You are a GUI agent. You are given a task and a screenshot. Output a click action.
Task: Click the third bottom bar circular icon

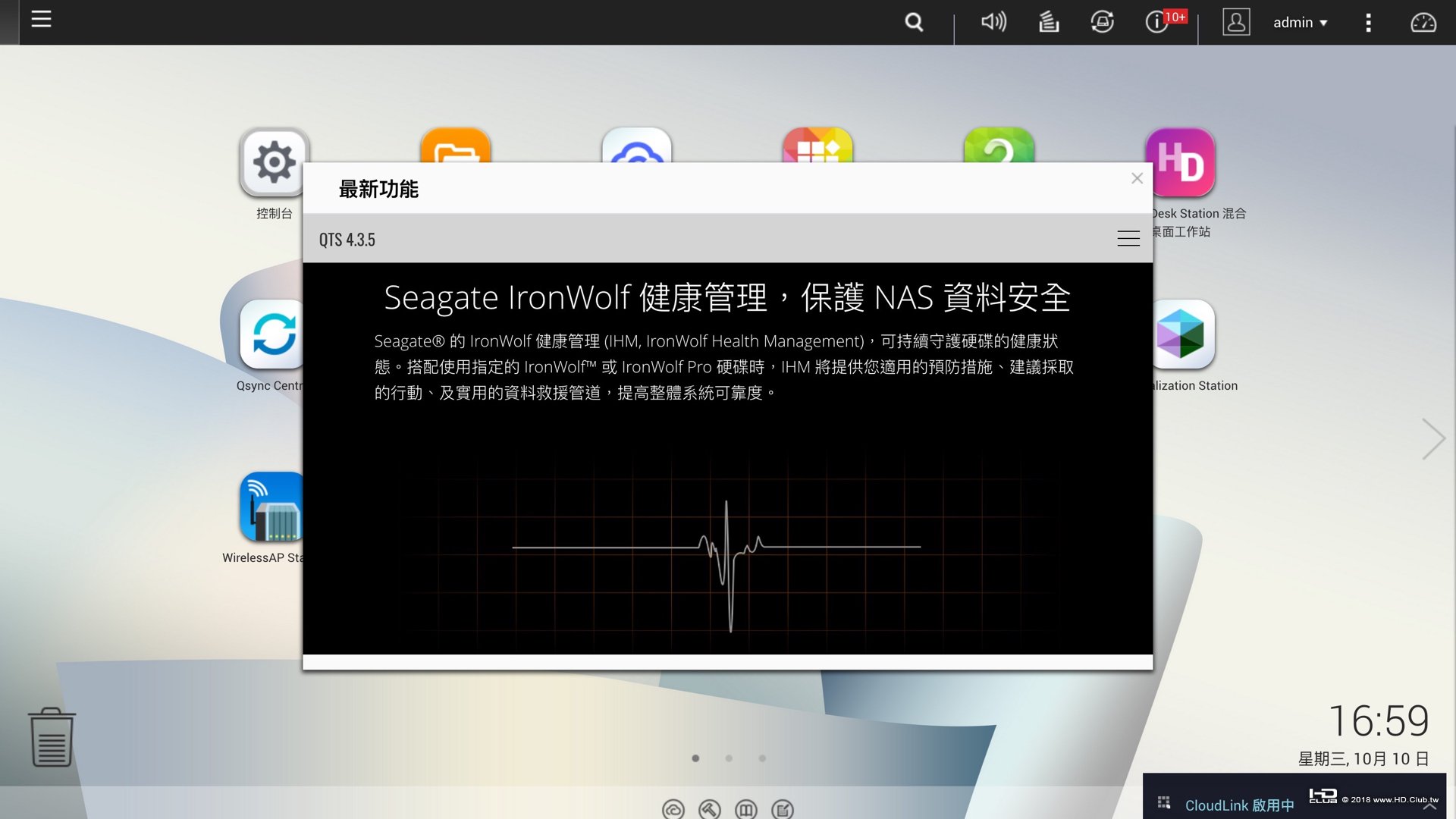(746, 810)
